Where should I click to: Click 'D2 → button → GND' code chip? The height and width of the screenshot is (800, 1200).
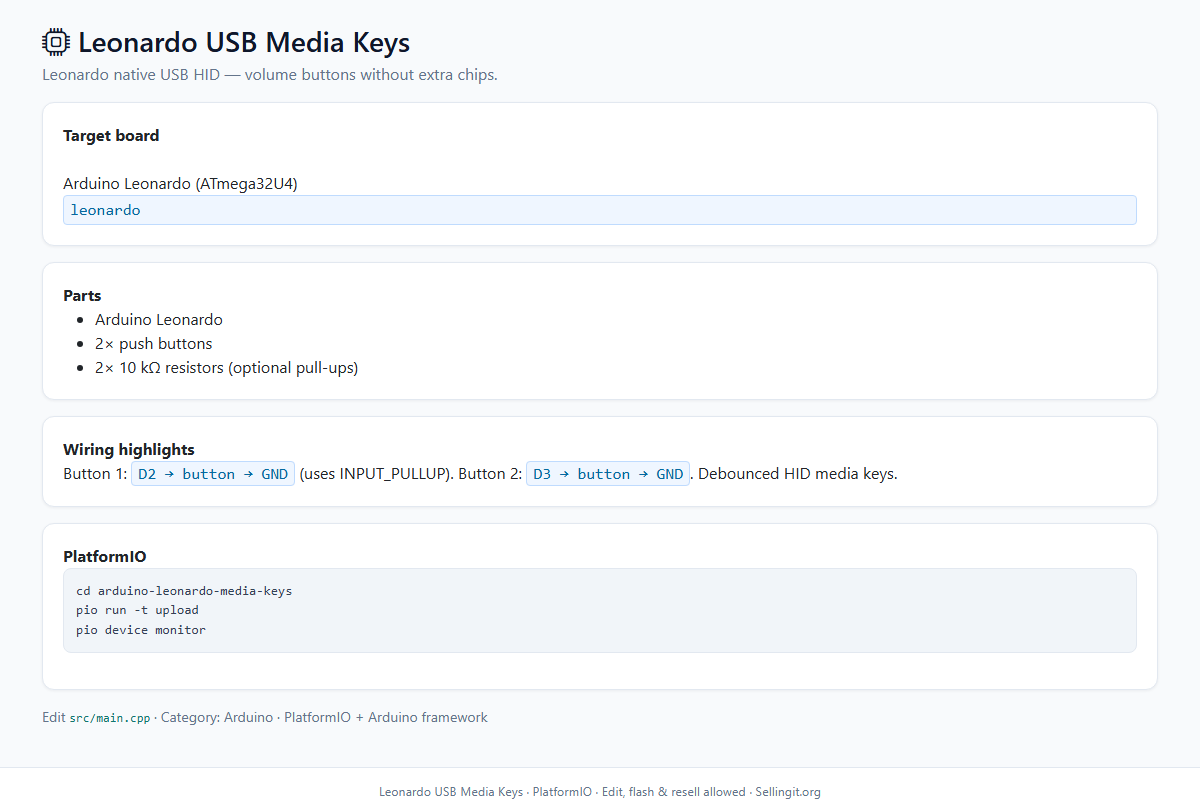point(213,474)
